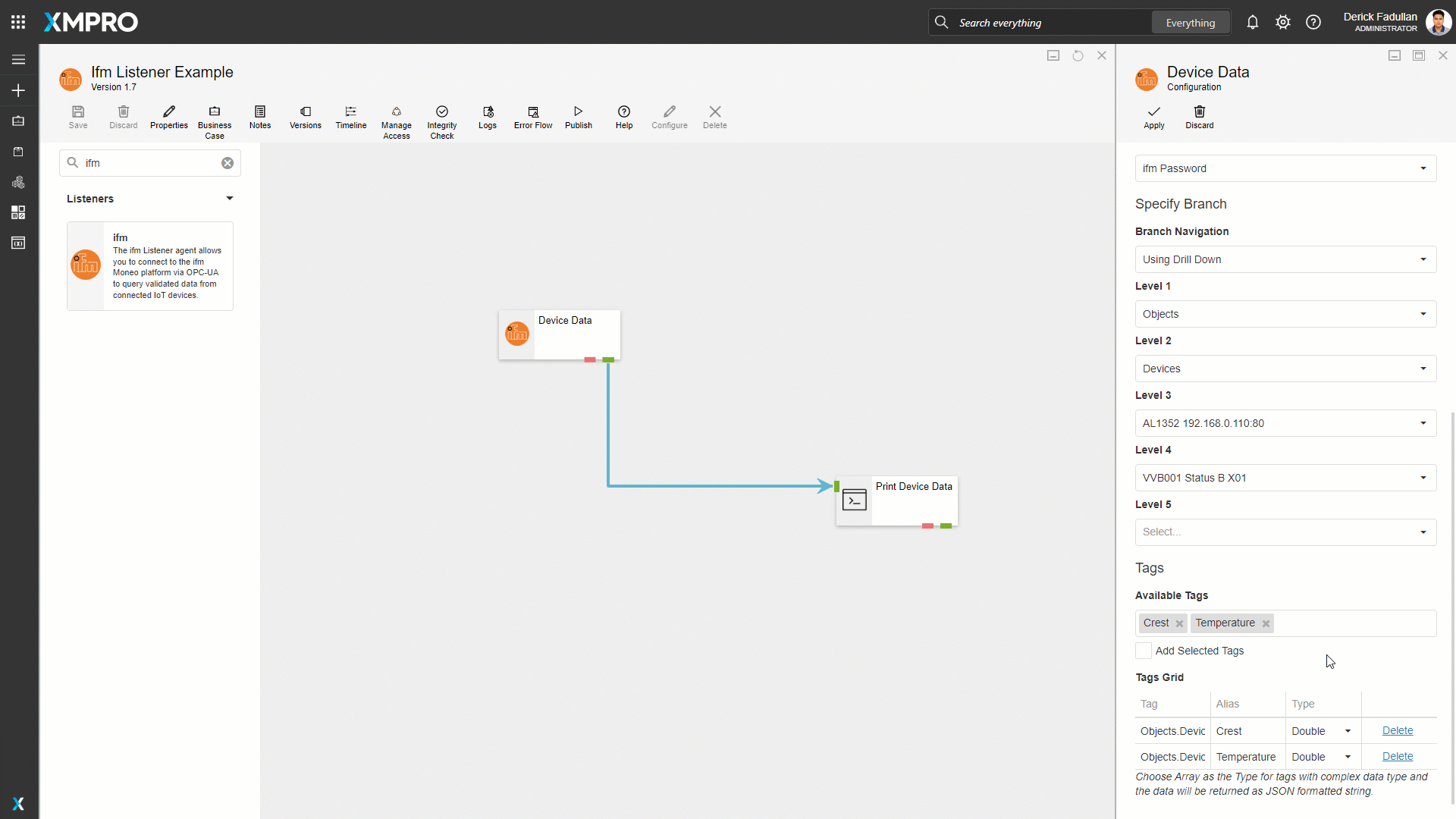The height and width of the screenshot is (819, 1456).
Task: Click the Versions icon in toolbar
Action: coord(305,111)
